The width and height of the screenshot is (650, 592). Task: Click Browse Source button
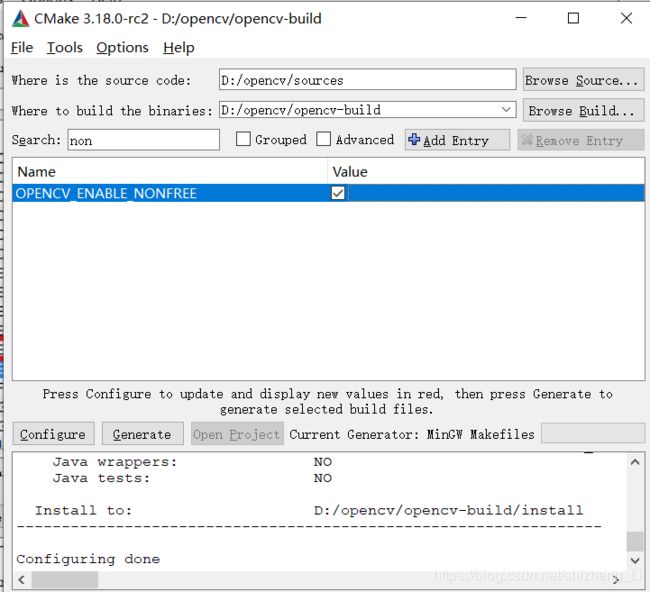tap(583, 80)
